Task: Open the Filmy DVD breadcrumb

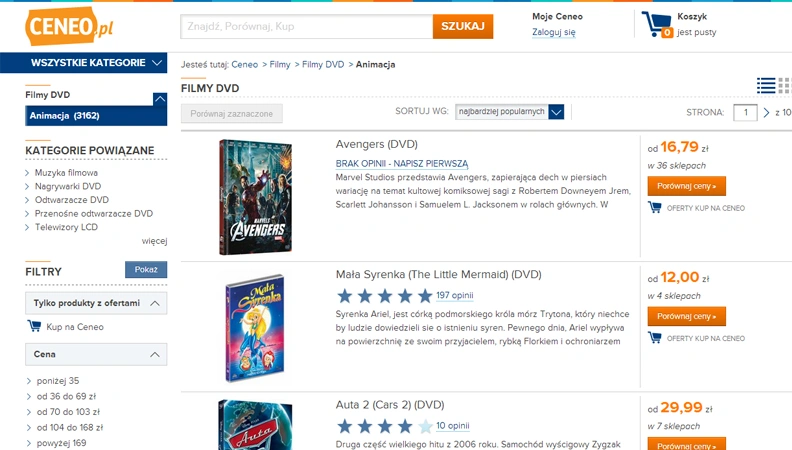Action: [323, 65]
